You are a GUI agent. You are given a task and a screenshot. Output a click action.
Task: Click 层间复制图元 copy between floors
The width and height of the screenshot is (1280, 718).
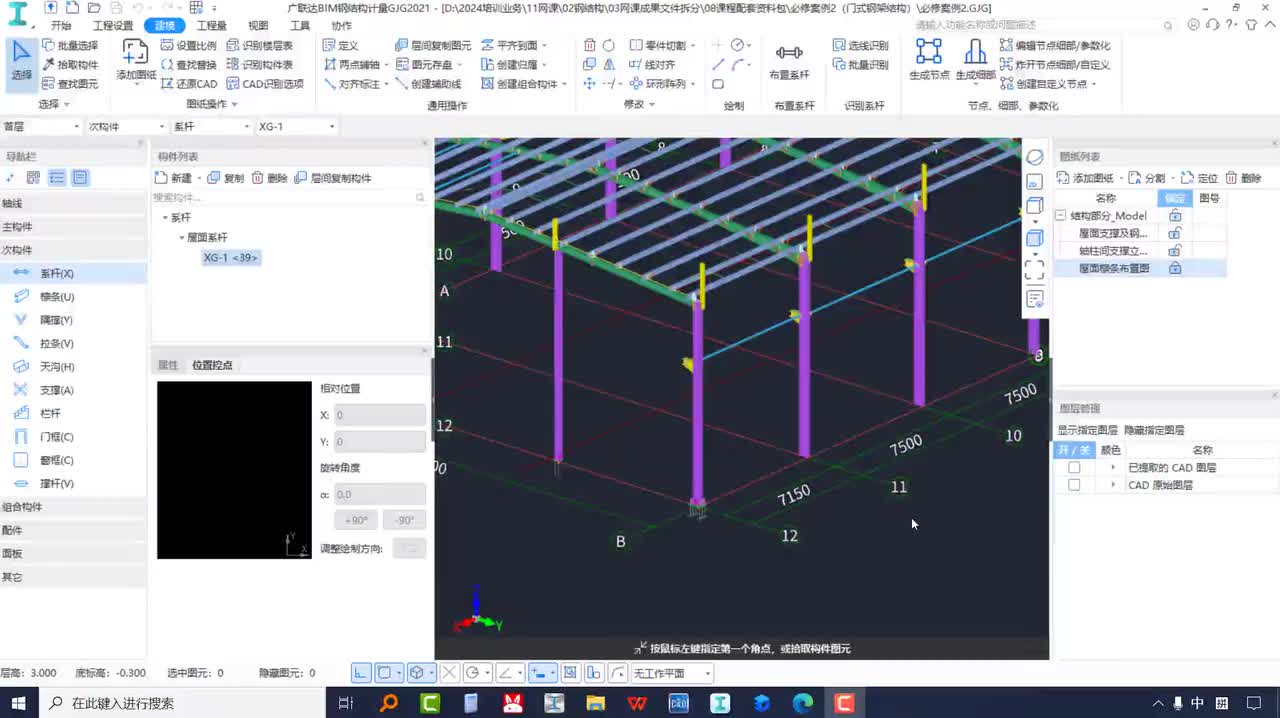click(x=433, y=45)
